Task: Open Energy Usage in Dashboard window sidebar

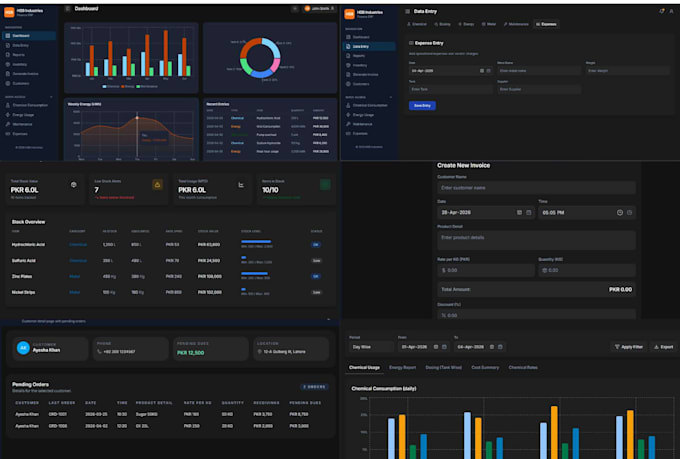Action: pos(23,115)
